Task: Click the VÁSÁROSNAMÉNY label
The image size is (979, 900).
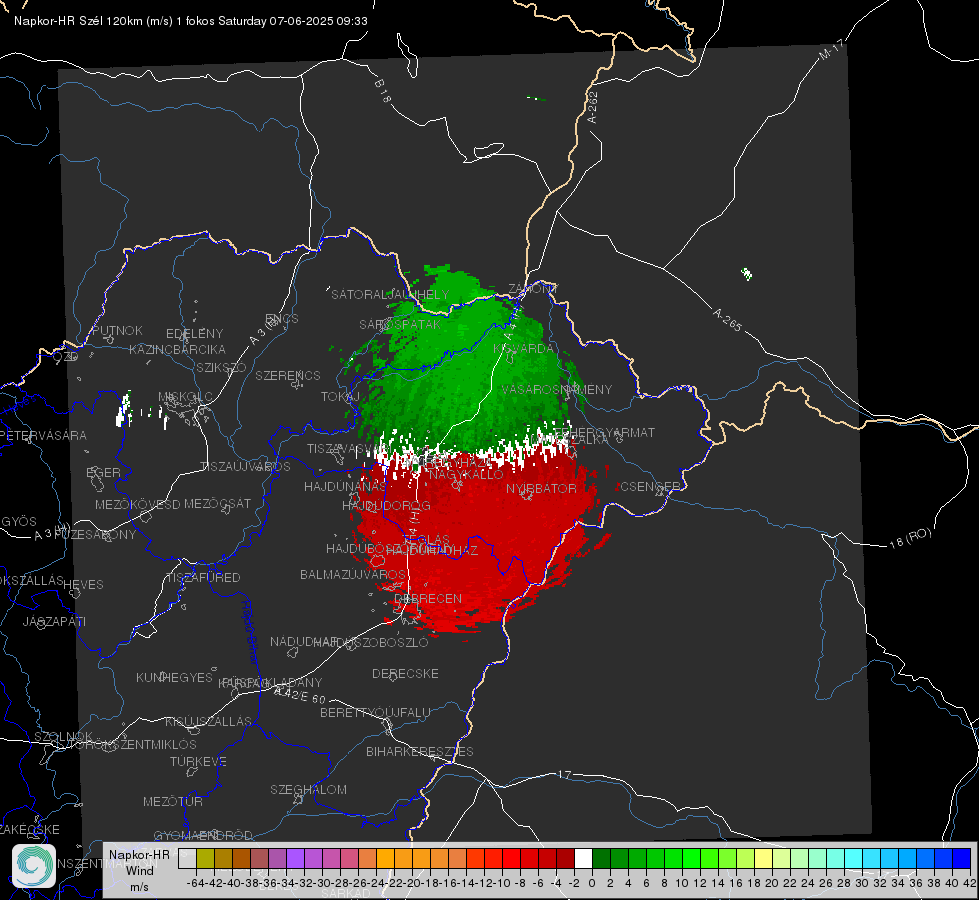Action: [557, 389]
